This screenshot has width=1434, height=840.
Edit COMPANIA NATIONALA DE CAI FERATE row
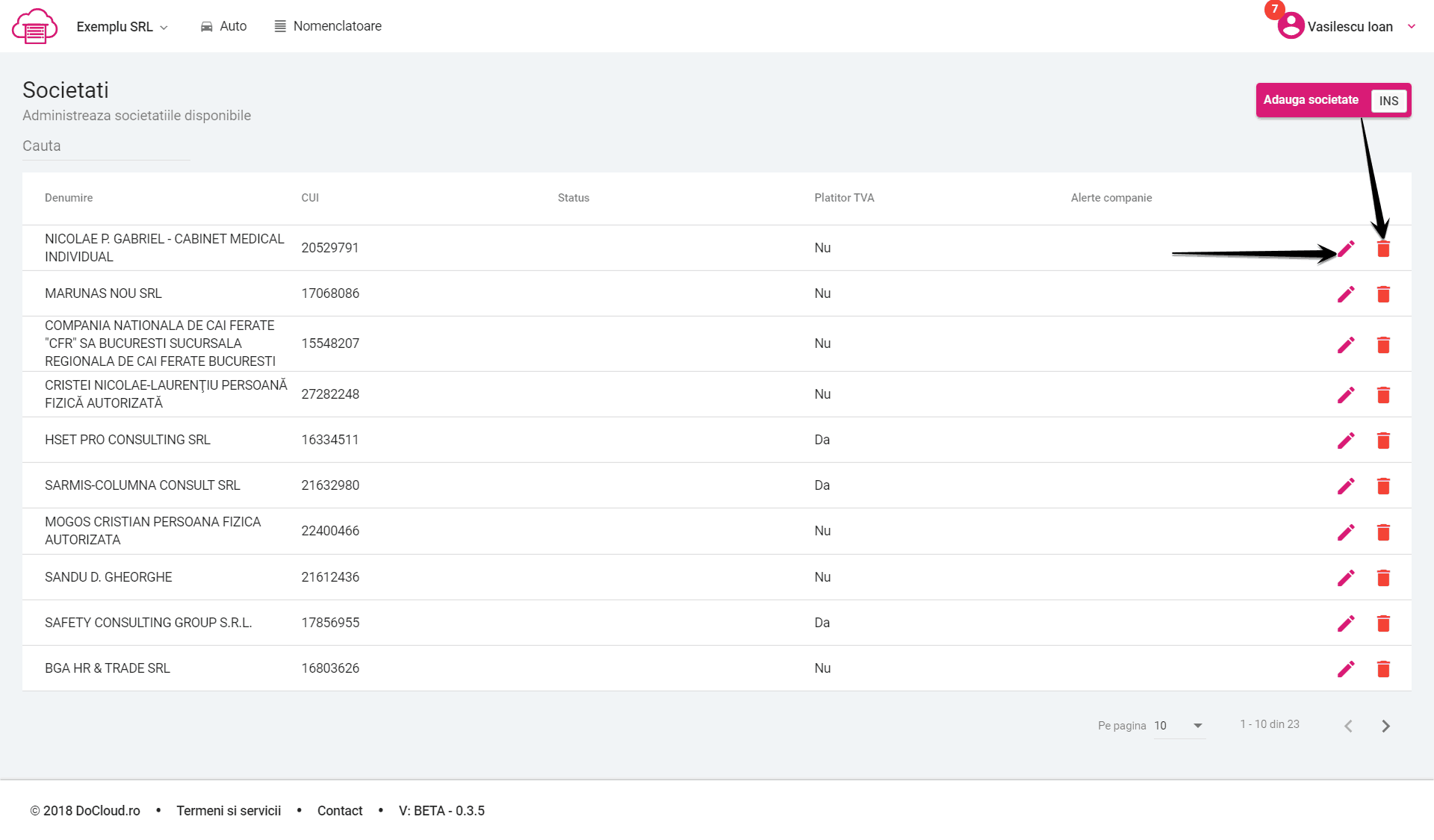tap(1346, 345)
